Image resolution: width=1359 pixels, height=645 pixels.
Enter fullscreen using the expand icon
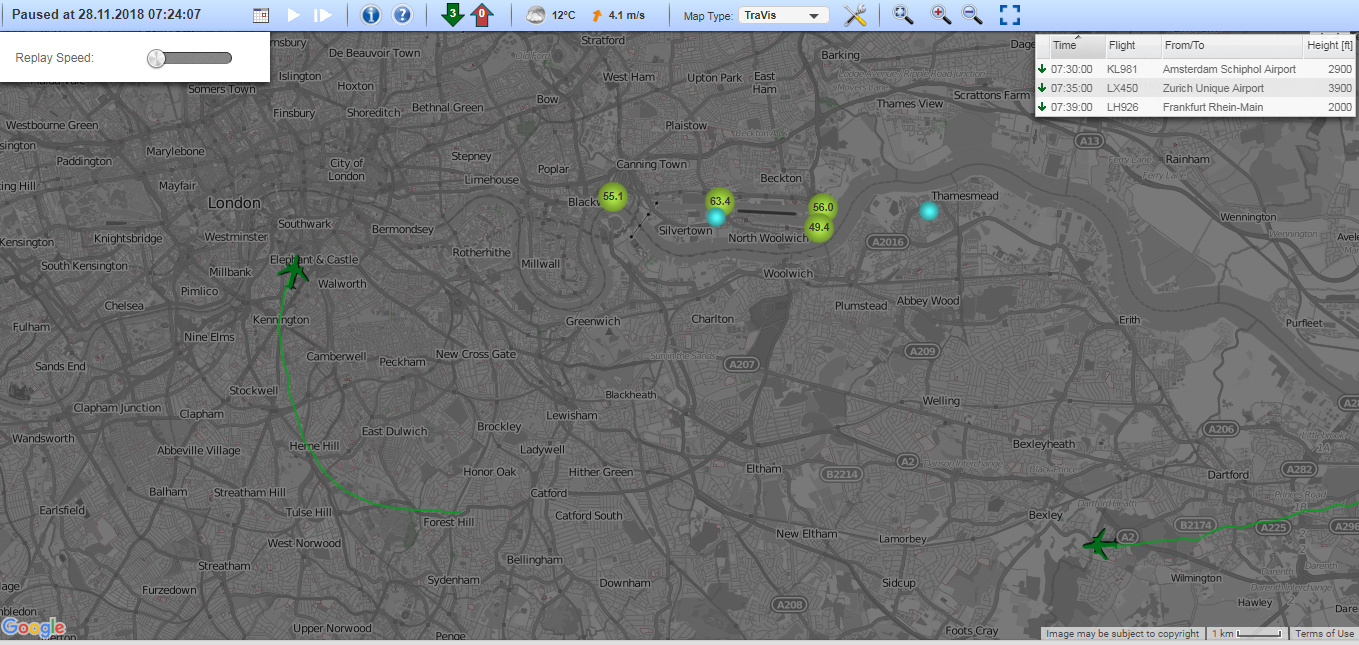(1010, 15)
